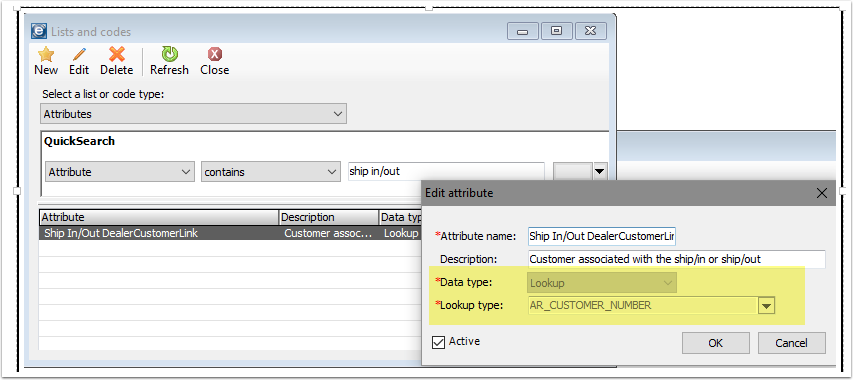Close the Lists and codes window
The image size is (853, 380).
tap(590, 31)
